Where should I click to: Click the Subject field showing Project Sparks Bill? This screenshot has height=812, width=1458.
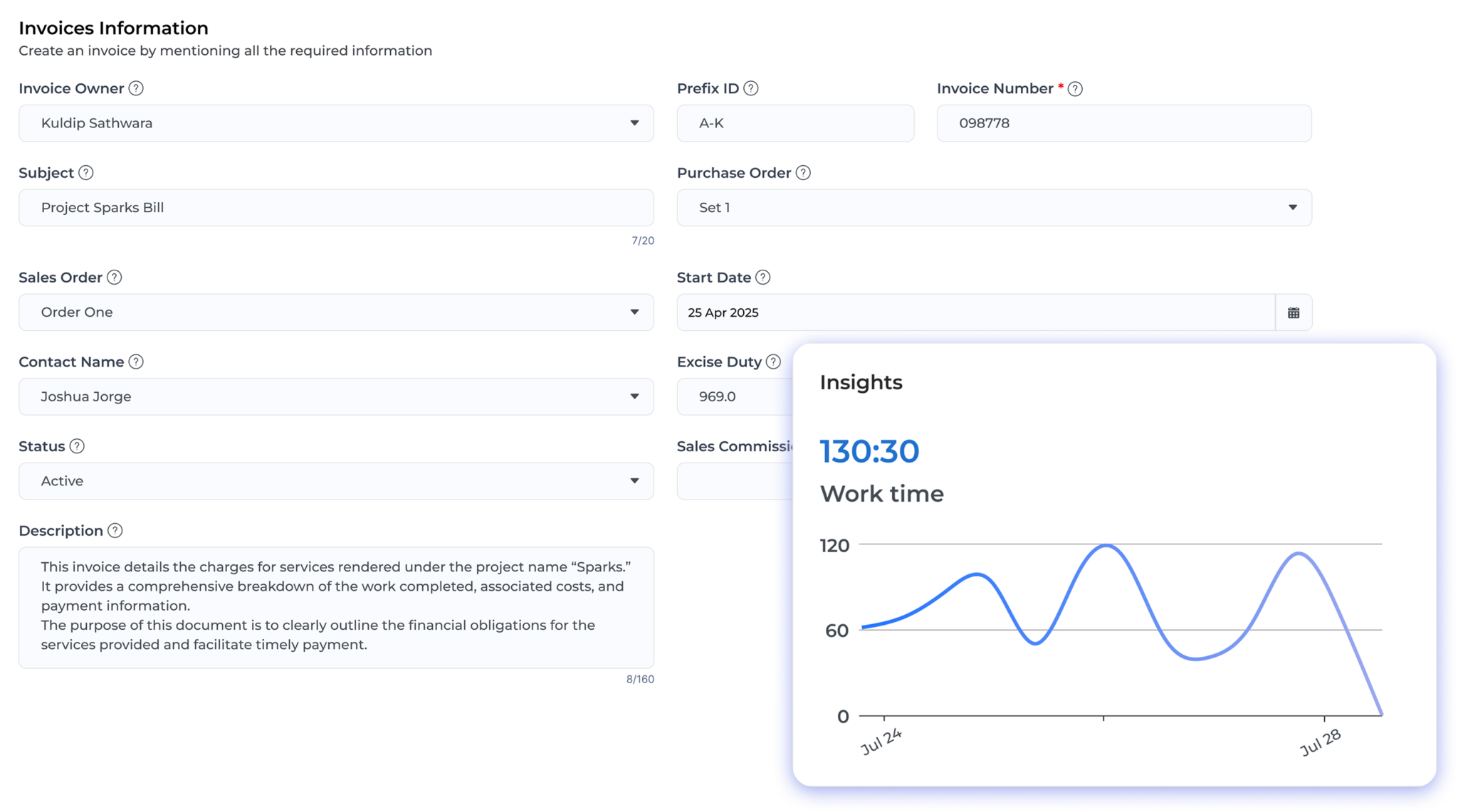pos(335,207)
